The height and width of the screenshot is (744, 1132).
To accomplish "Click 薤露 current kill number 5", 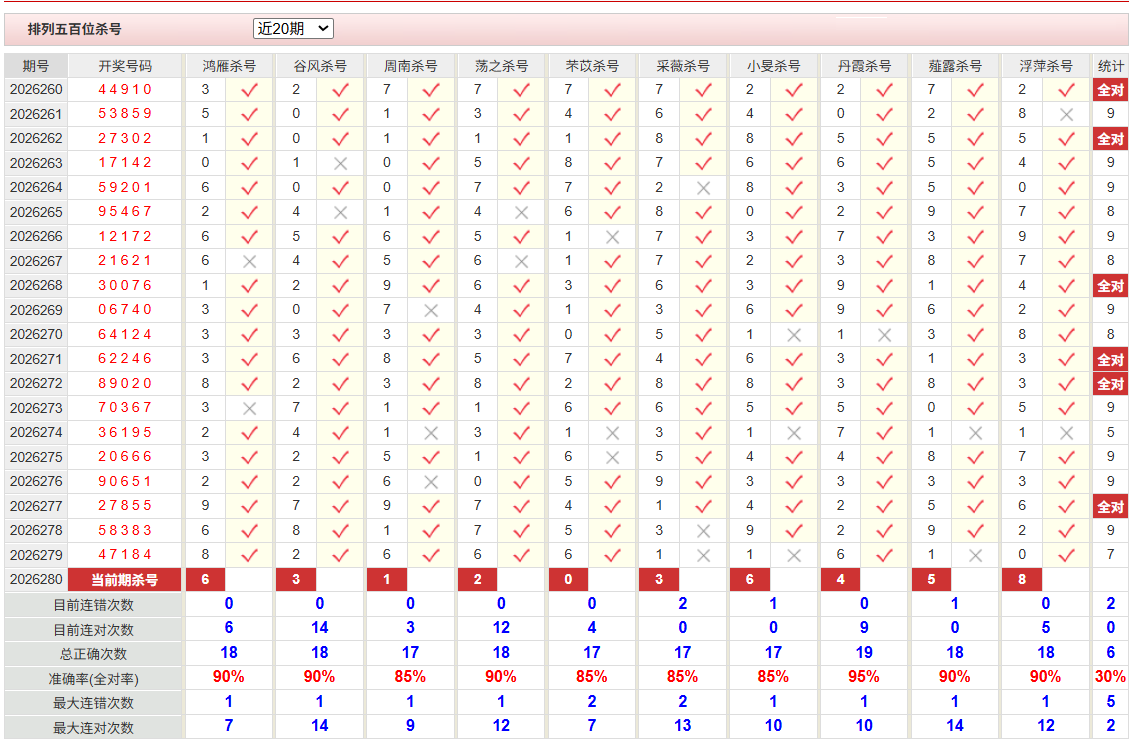I will point(931,579).
